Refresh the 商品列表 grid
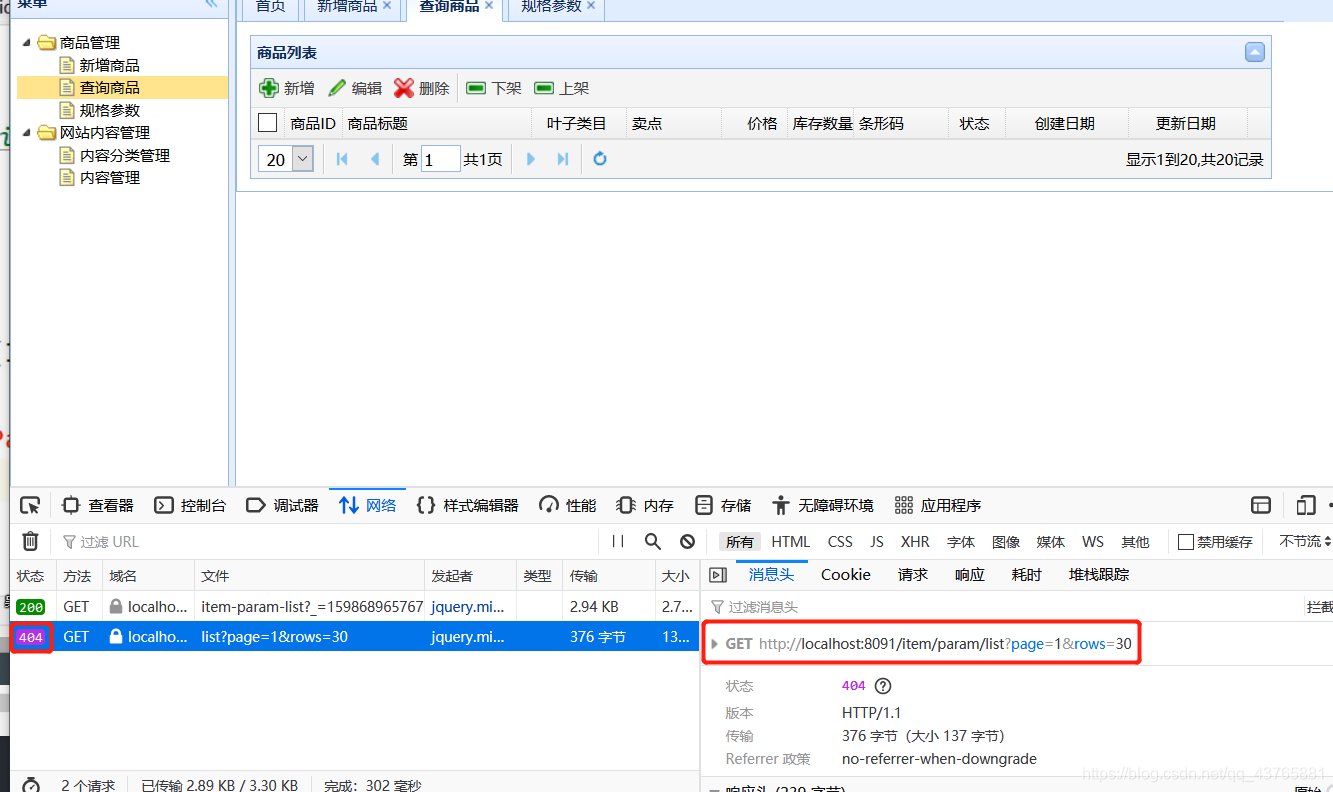Image resolution: width=1333 pixels, height=792 pixels. tap(600, 159)
